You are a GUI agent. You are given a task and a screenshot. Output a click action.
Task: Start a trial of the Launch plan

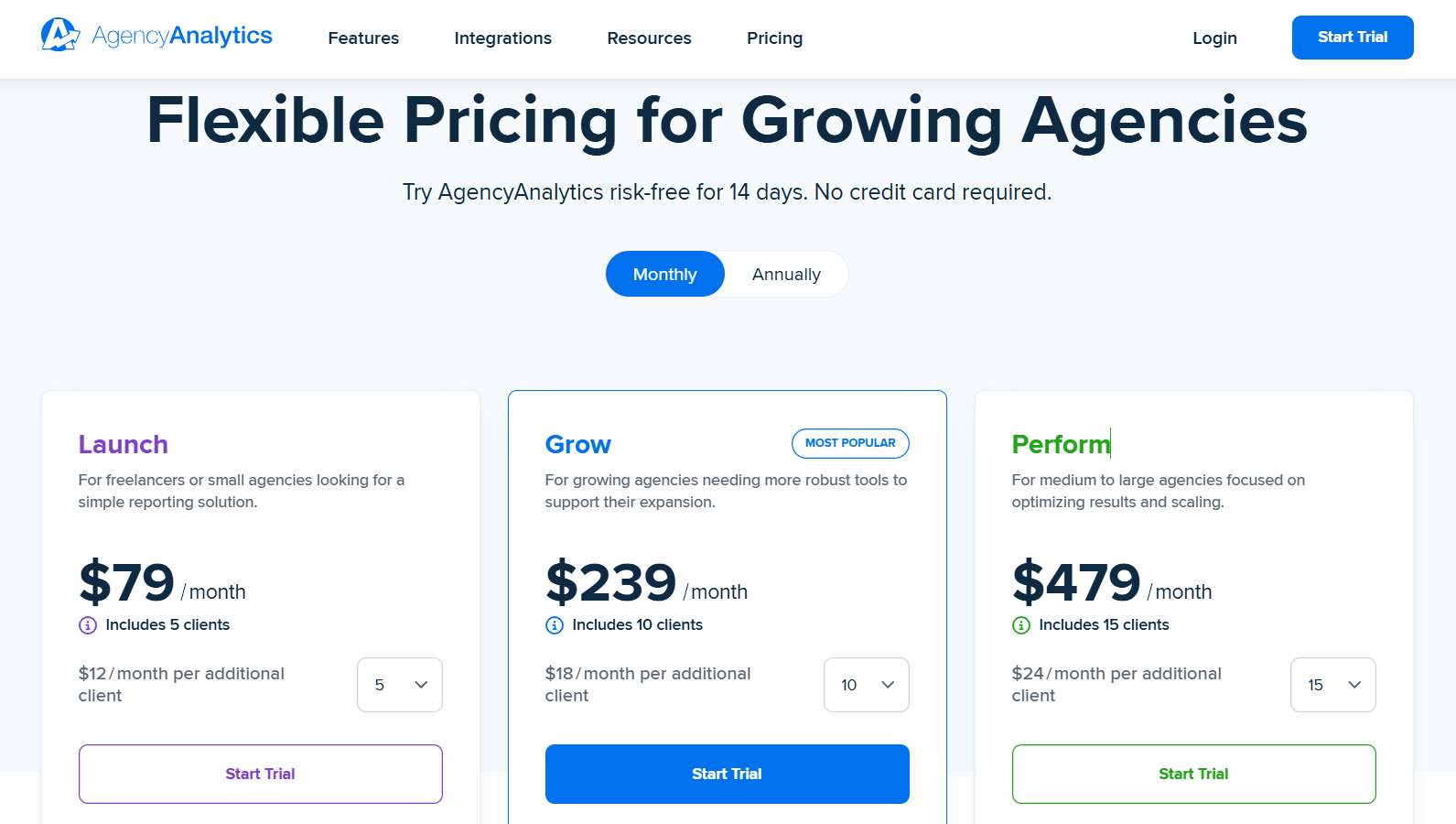[260, 774]
